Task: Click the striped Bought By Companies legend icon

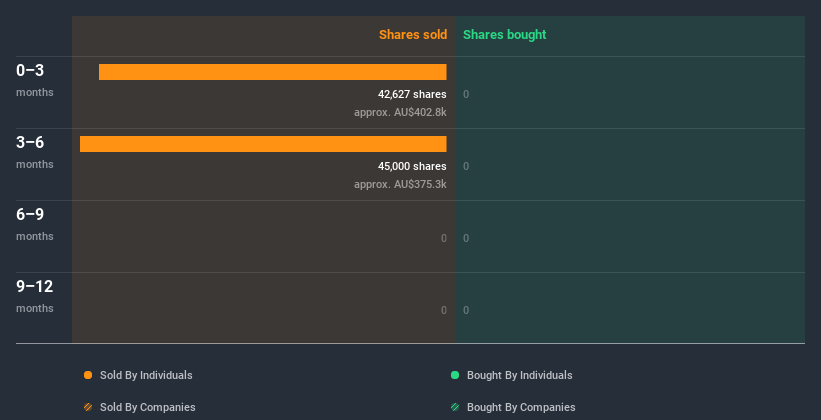Action: tap(455, 407)
